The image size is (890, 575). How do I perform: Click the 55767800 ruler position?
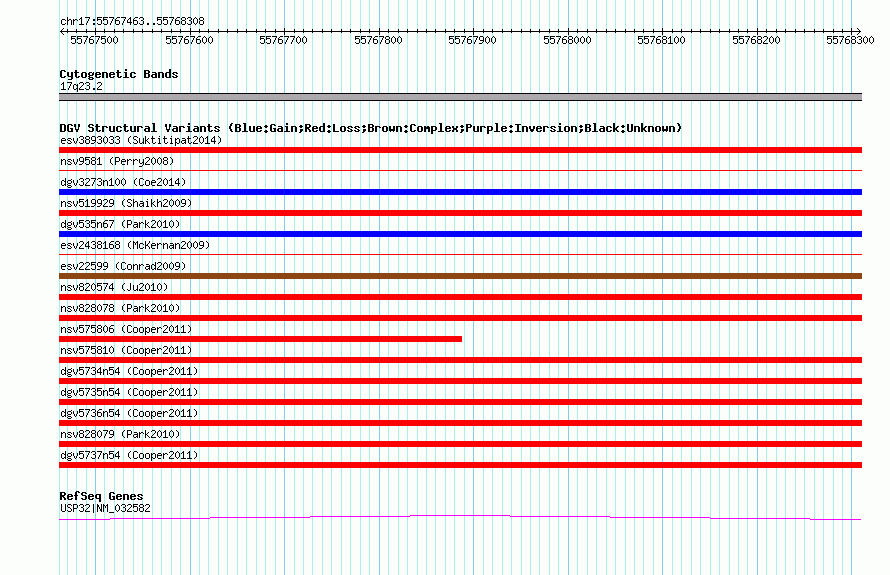pos(378,40)
